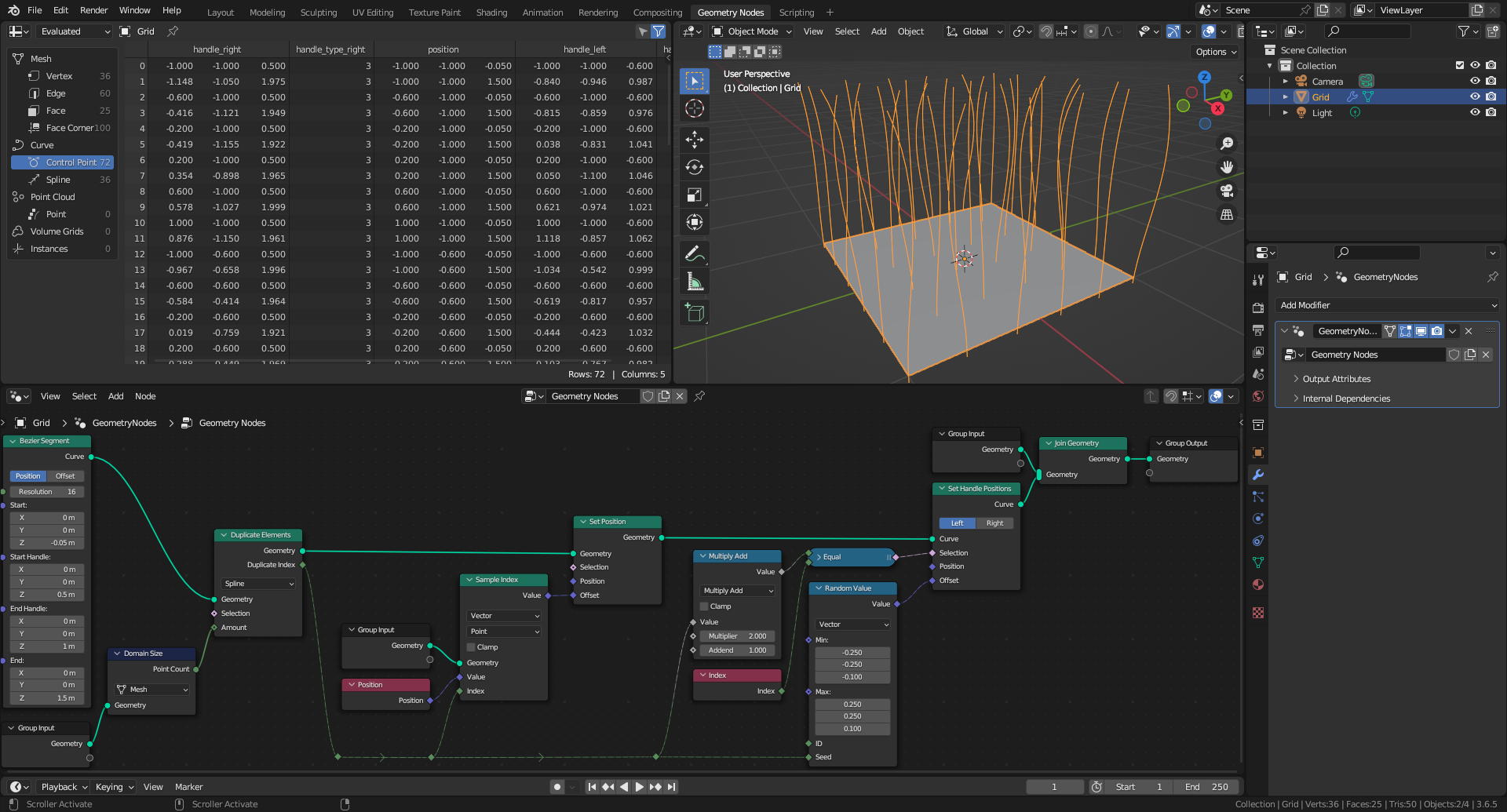
Task: Click GeometryNodes in node editor breadcrumb
Action: [x=124, y=423]
